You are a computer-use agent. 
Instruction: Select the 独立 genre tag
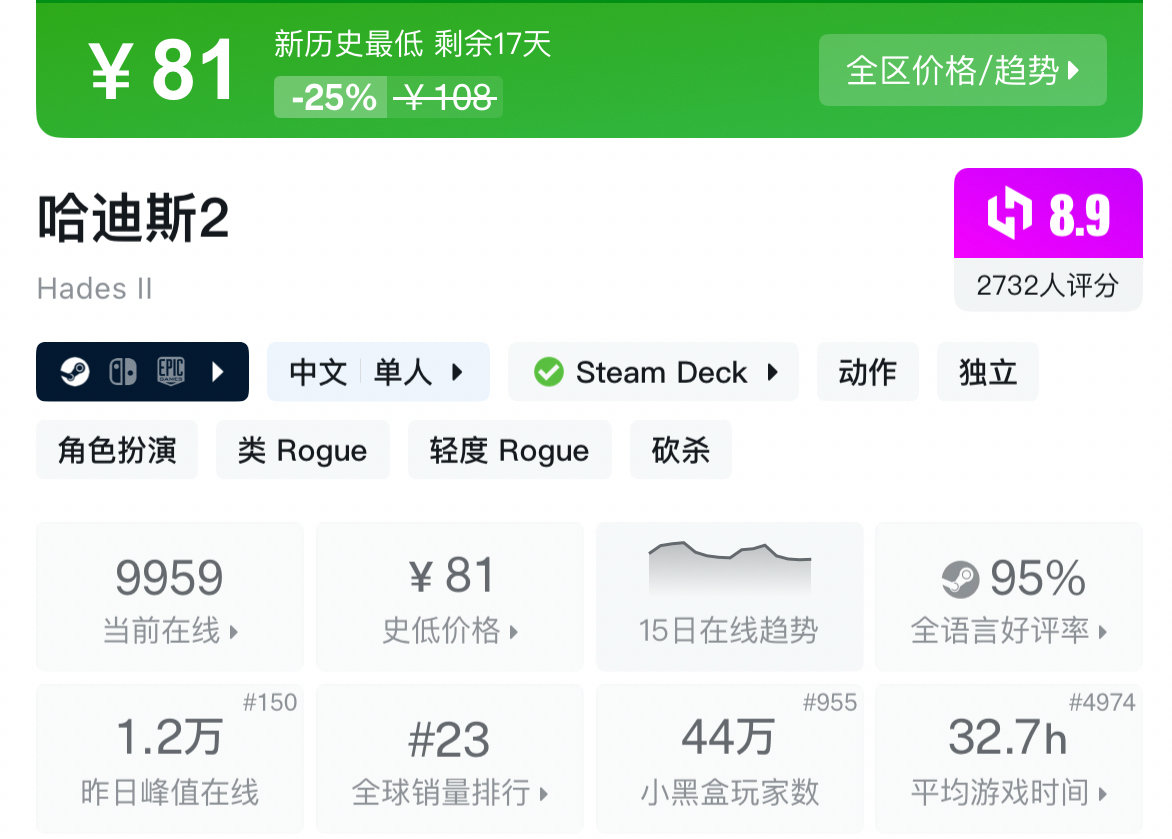pyautogui.click(x=987, y=372)
